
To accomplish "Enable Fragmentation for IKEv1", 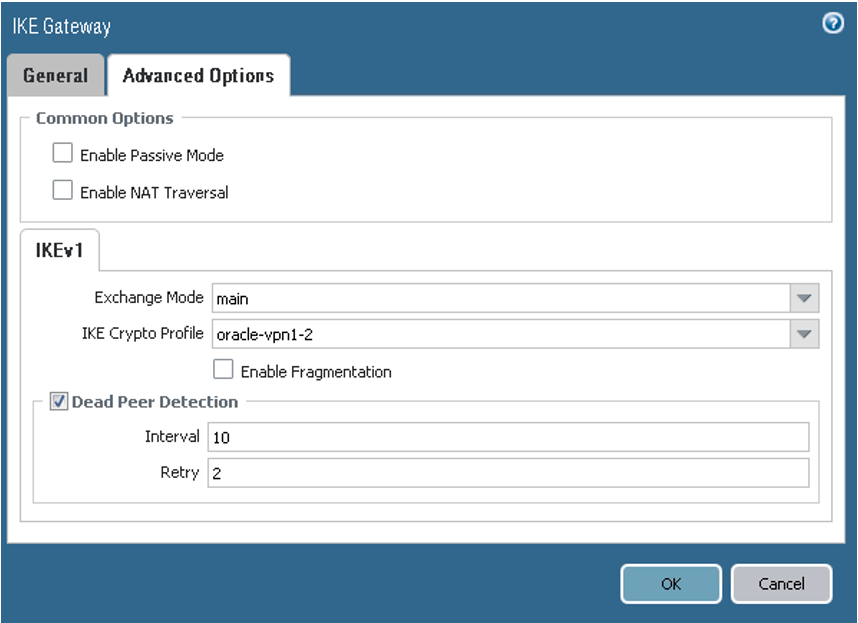I will pos(222,369).
